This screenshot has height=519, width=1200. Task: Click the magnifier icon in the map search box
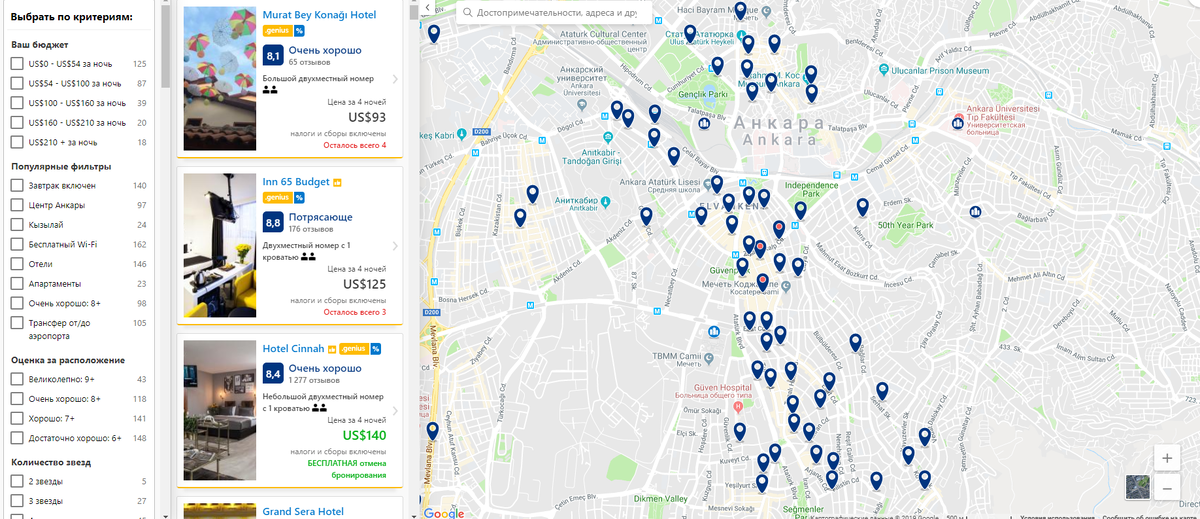click(467, 13)
